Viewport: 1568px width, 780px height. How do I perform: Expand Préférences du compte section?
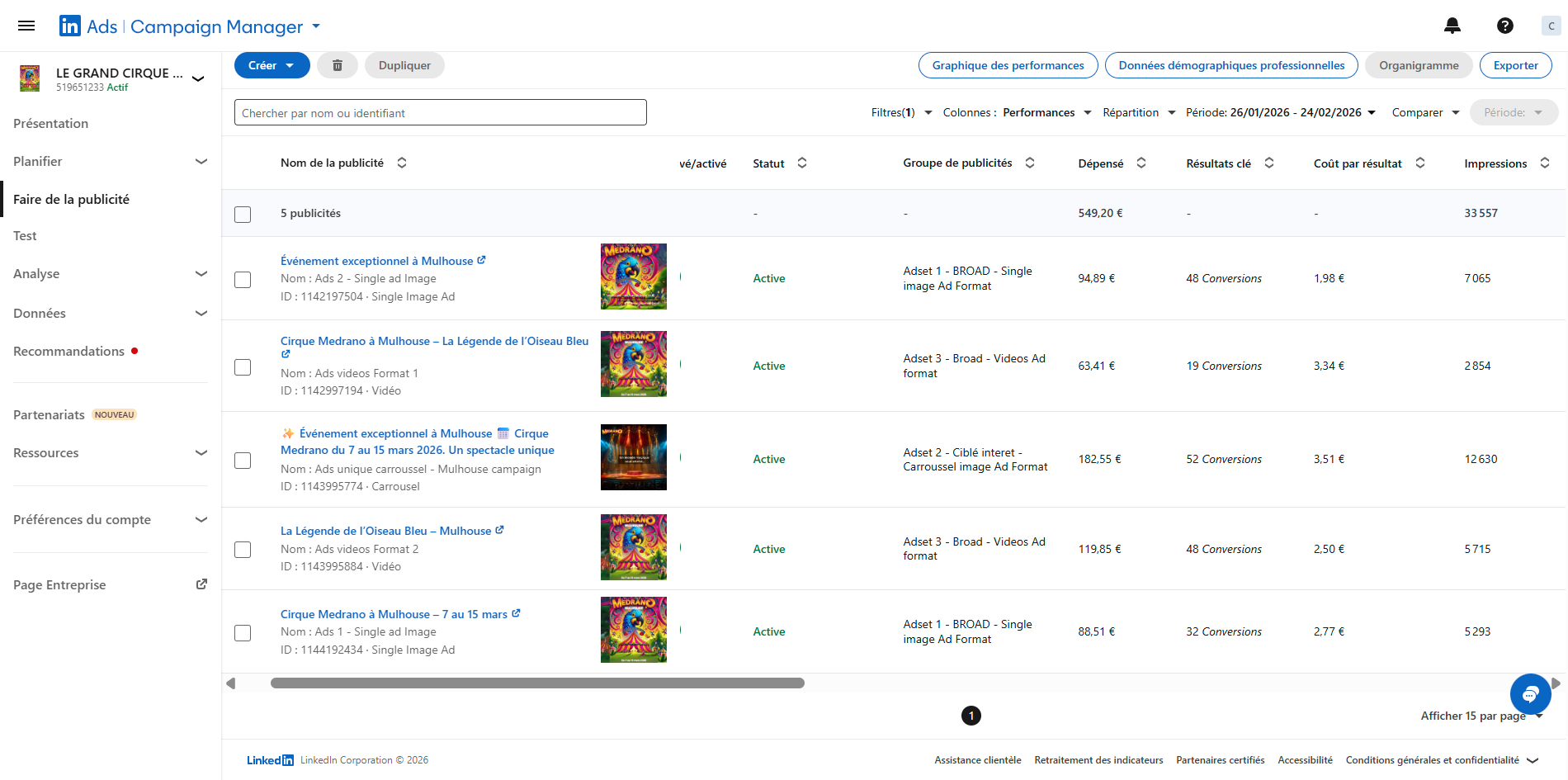(111, 519)
